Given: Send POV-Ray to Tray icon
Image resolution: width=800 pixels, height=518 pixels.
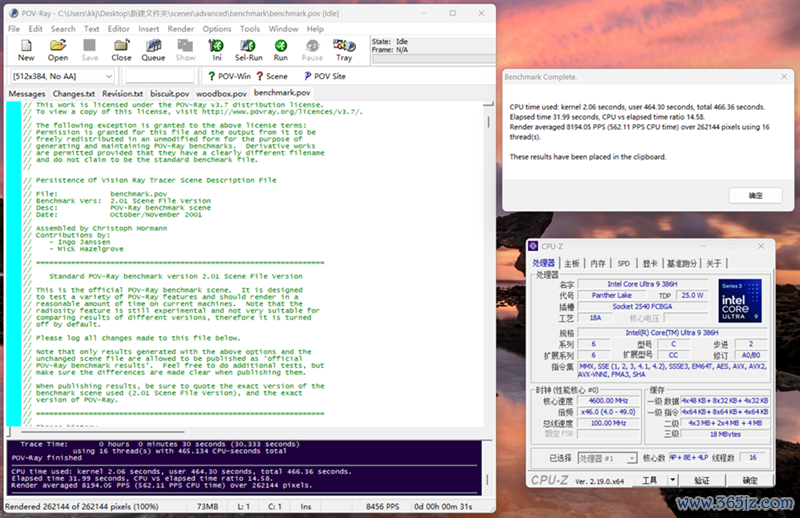Looking at the screenshot, I should (344, 50).
